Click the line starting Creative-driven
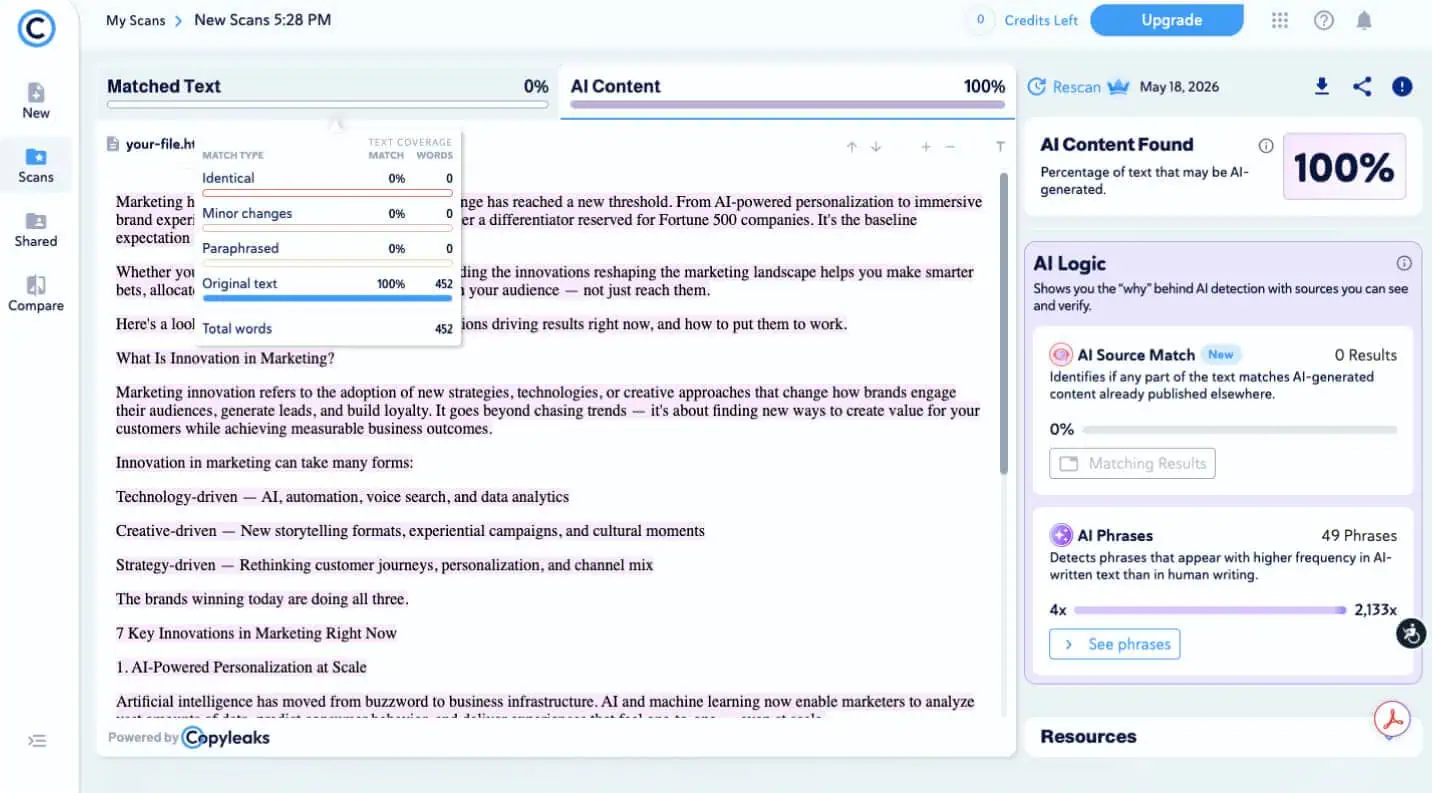This screenshot has width=1432, height=793. [410, 530]
